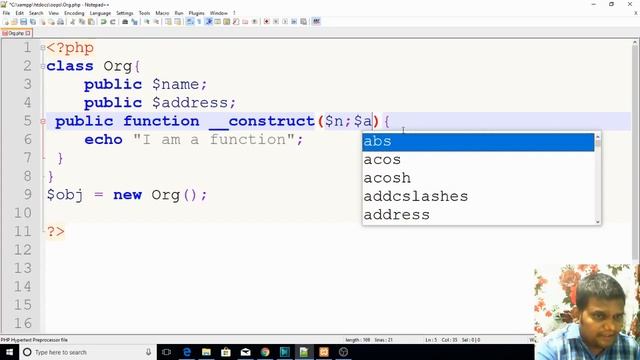Viewport: 640px width, 360px height.
Task: Open the Windows Start menu
Action: tap(9, 352)
